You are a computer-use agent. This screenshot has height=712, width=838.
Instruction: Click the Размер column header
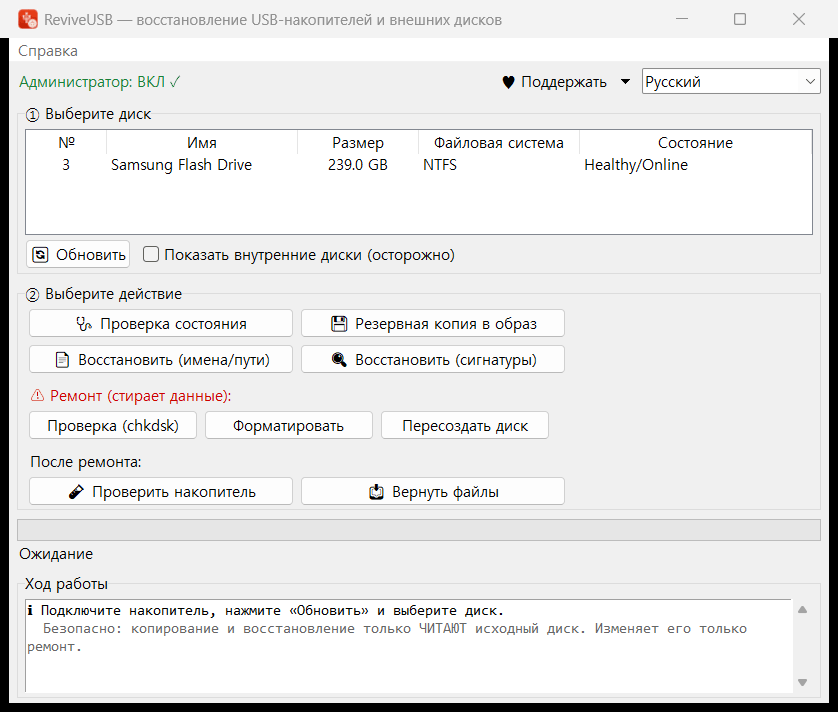tap(358, 143)
